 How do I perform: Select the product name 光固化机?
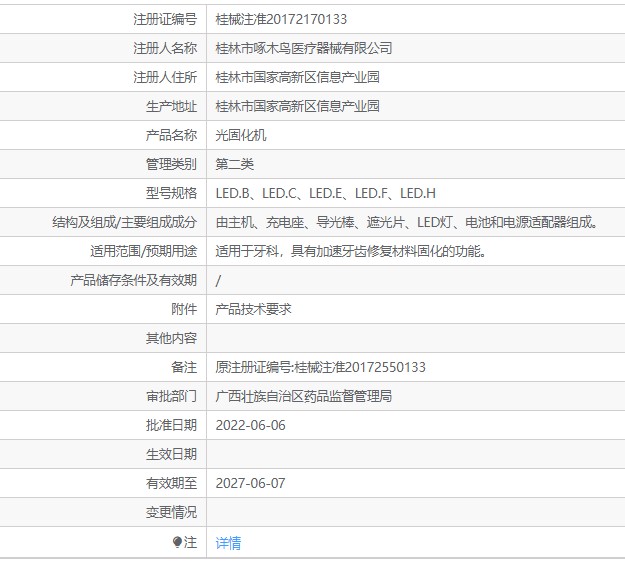pos(241,136)
